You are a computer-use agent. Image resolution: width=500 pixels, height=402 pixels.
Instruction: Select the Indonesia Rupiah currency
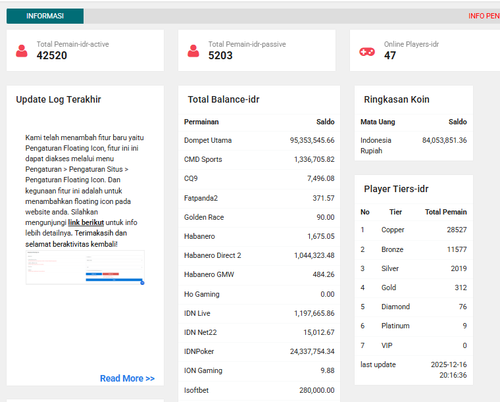tap(376, 145)
